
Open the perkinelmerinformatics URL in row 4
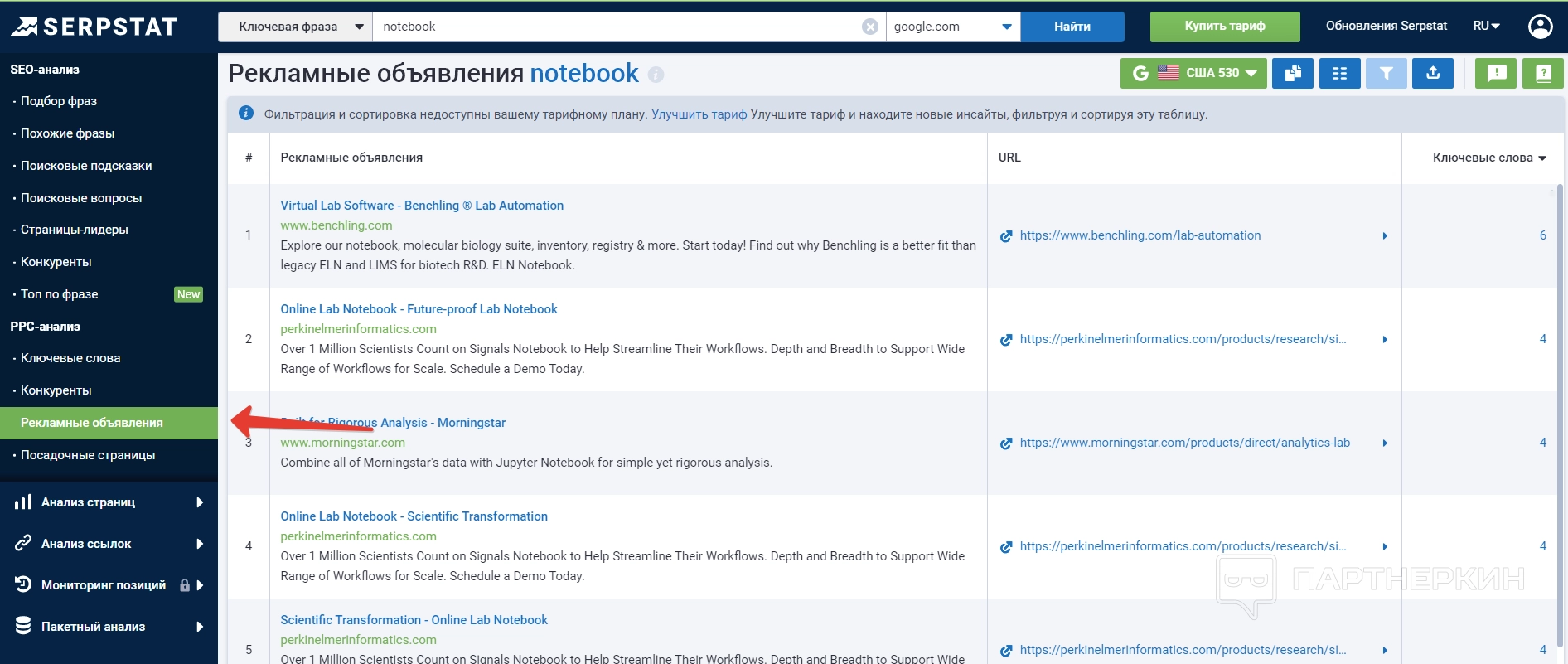[x=1183, y=546]
